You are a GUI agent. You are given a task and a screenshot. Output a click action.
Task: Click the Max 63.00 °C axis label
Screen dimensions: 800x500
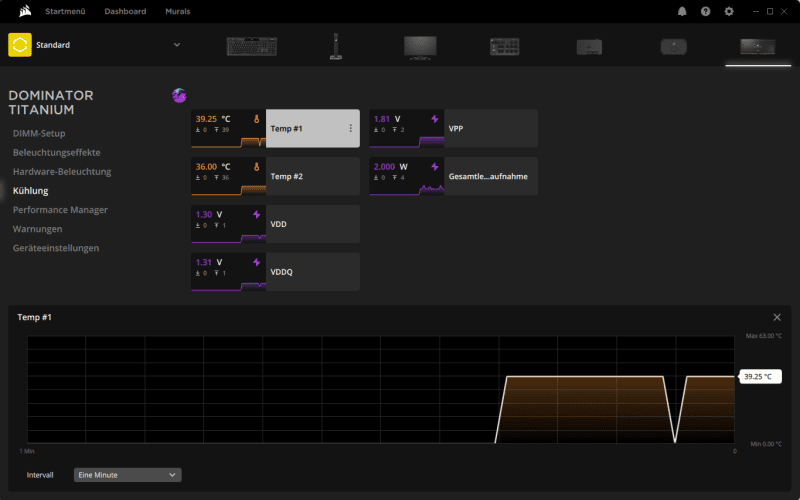pos(764,336)
